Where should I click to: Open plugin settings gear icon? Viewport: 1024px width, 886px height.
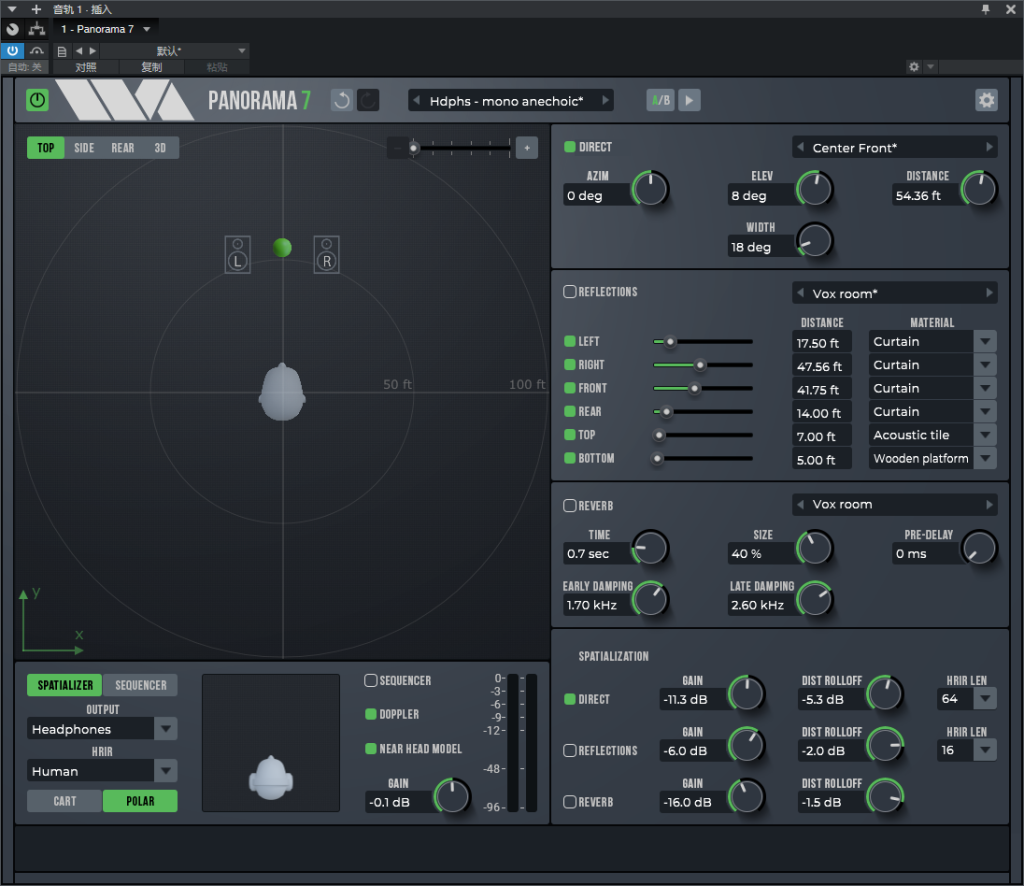[986, 101]
